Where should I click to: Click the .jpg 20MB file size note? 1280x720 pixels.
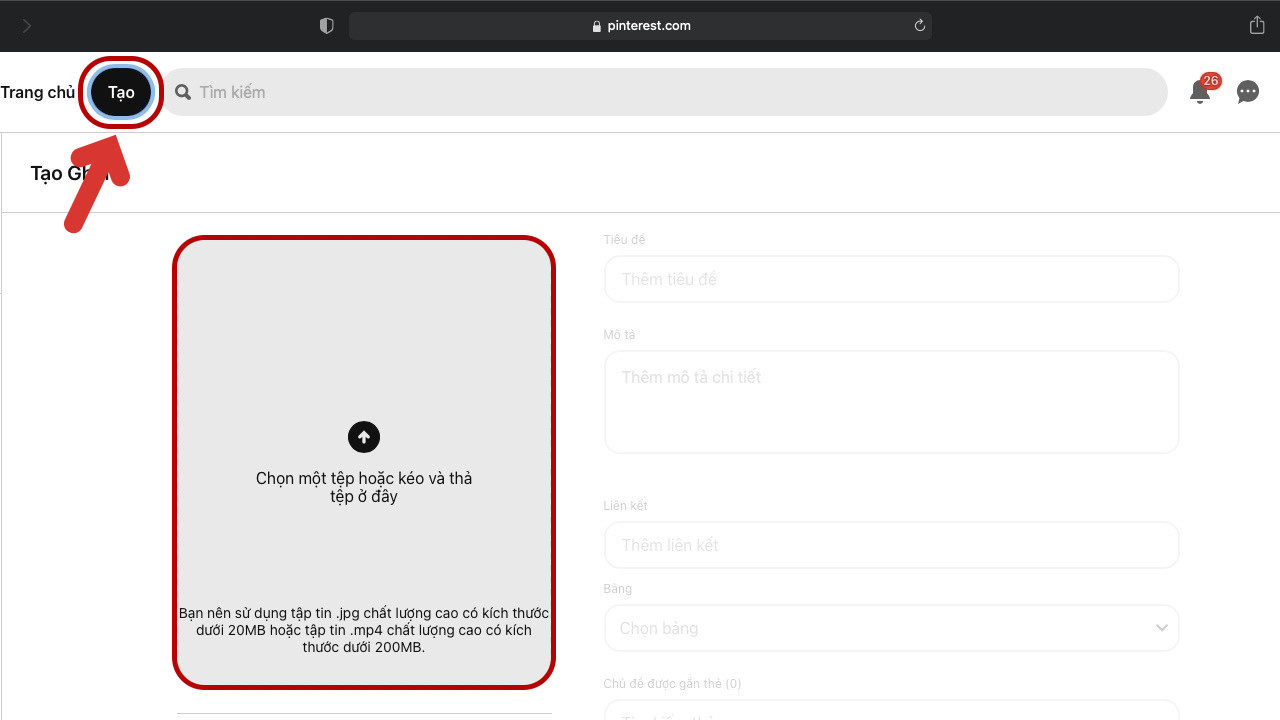364,630
